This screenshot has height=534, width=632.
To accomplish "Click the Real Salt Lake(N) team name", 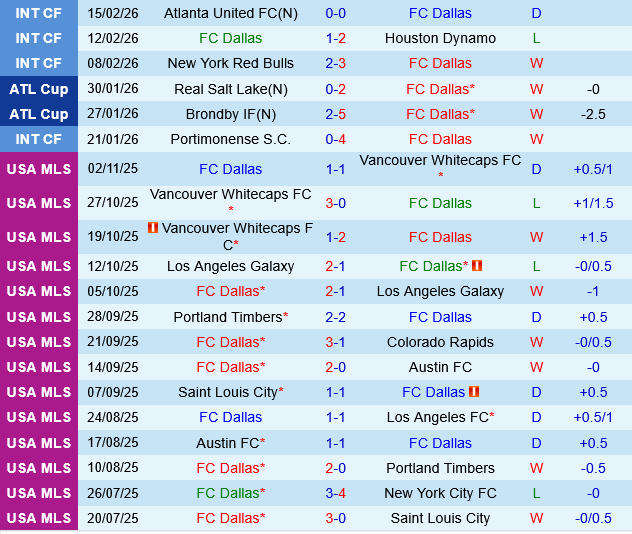I will click(x=230, y=89).
